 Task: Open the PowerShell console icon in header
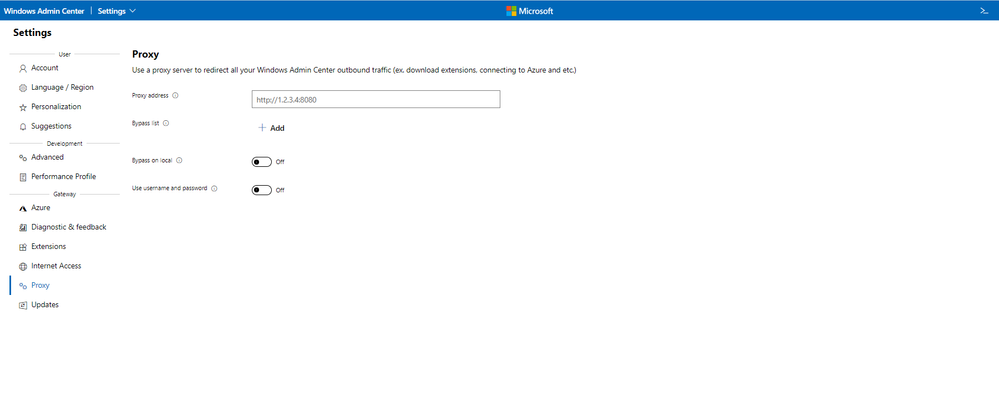pos(984,11)
